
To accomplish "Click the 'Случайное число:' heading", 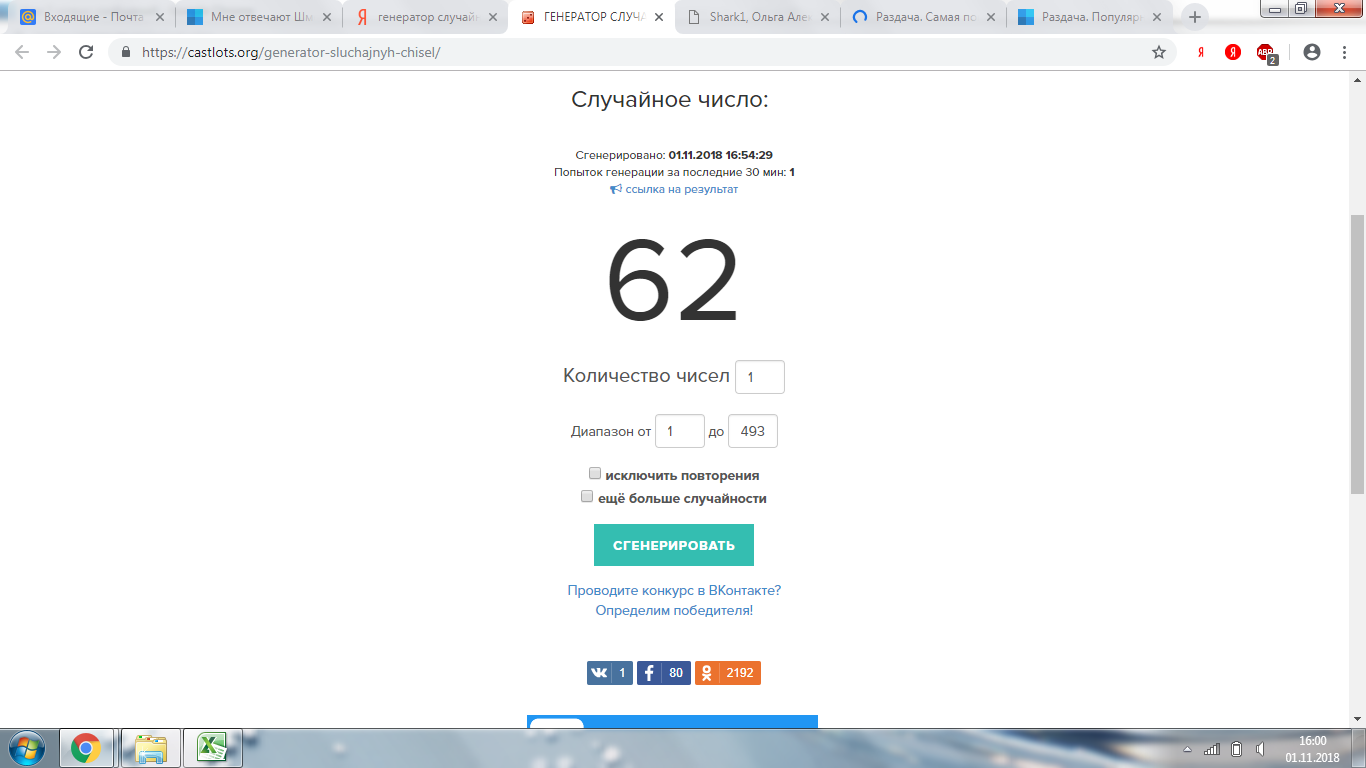I will pyautogui.click(x=670, y=99).
